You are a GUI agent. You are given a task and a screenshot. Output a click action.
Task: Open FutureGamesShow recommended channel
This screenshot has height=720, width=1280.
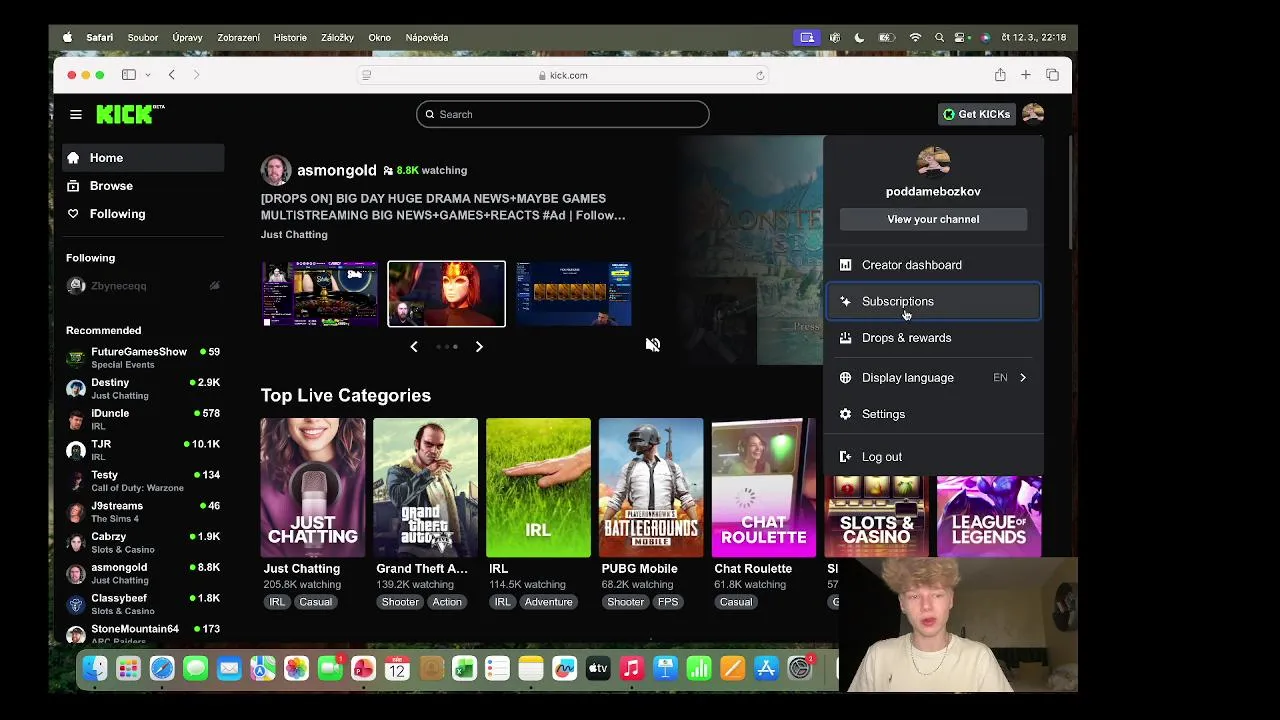tap(143, 358)
